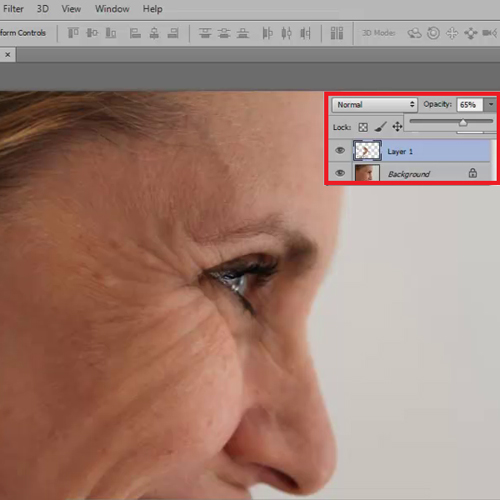Hide Layer 1 with eye icon
Viewport: 500px width, 500px height.
point(340,150)
